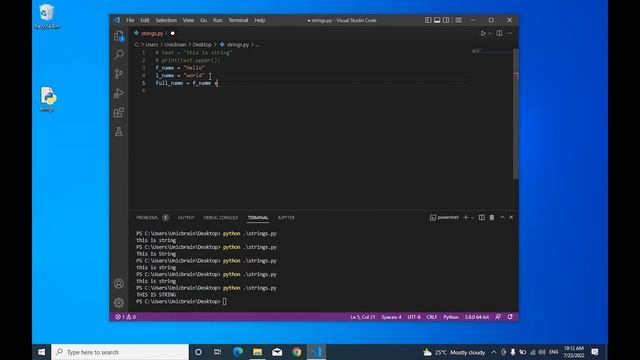Click the Cortana circle on the taskbar

point(198,352)
